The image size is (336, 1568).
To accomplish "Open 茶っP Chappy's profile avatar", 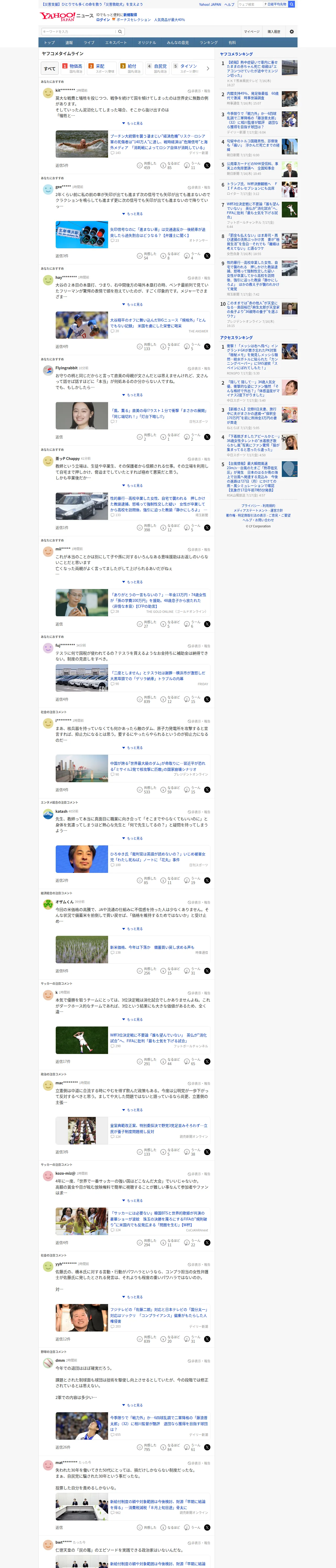I will (48, 462).
